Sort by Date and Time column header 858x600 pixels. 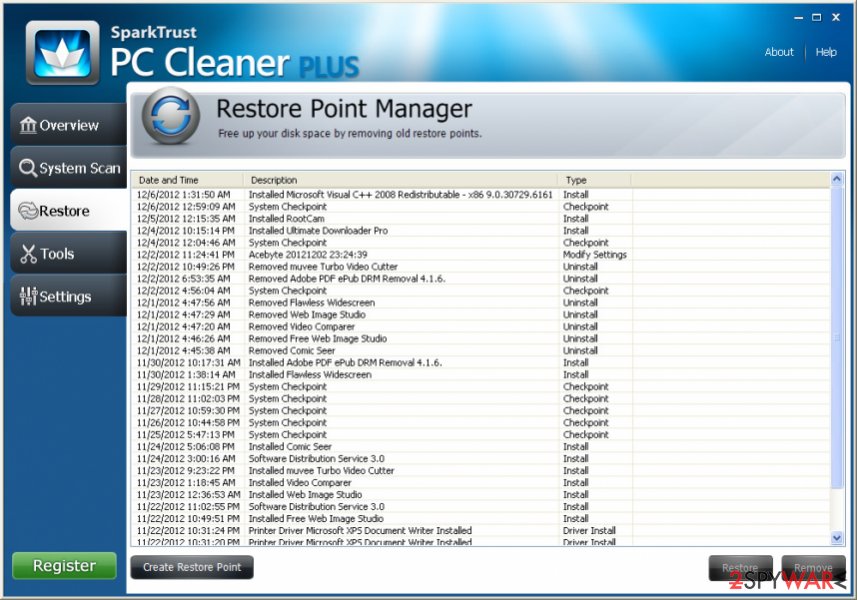tap(187, 180)
